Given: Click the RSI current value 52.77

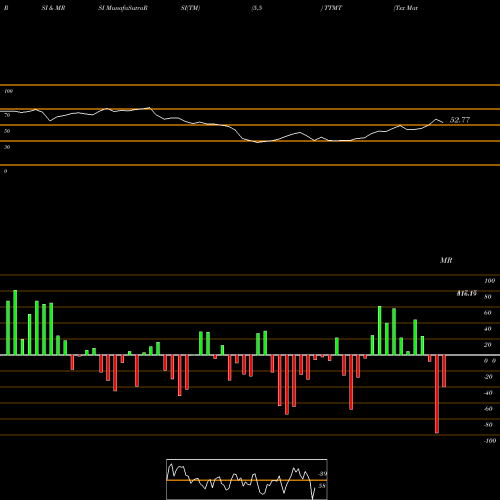Looking at the screenshot, I should point(460,120).
